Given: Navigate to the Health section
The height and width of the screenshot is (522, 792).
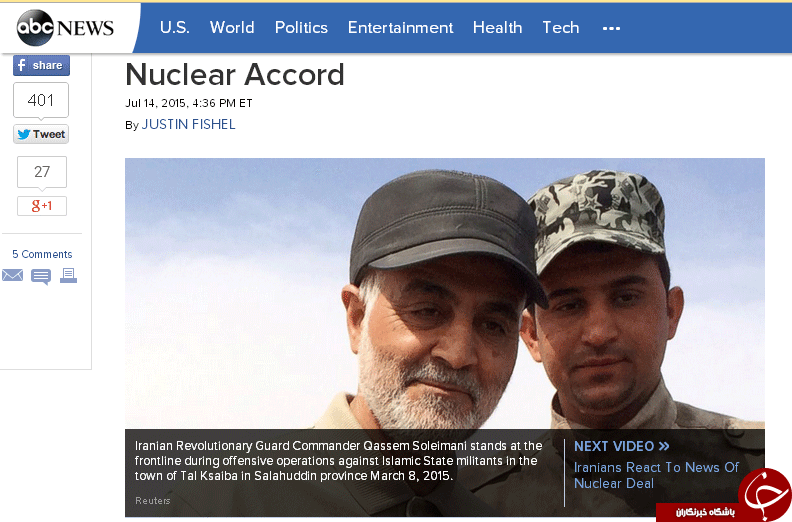Looking at the screenshot, I should click(x=497, y=28).
